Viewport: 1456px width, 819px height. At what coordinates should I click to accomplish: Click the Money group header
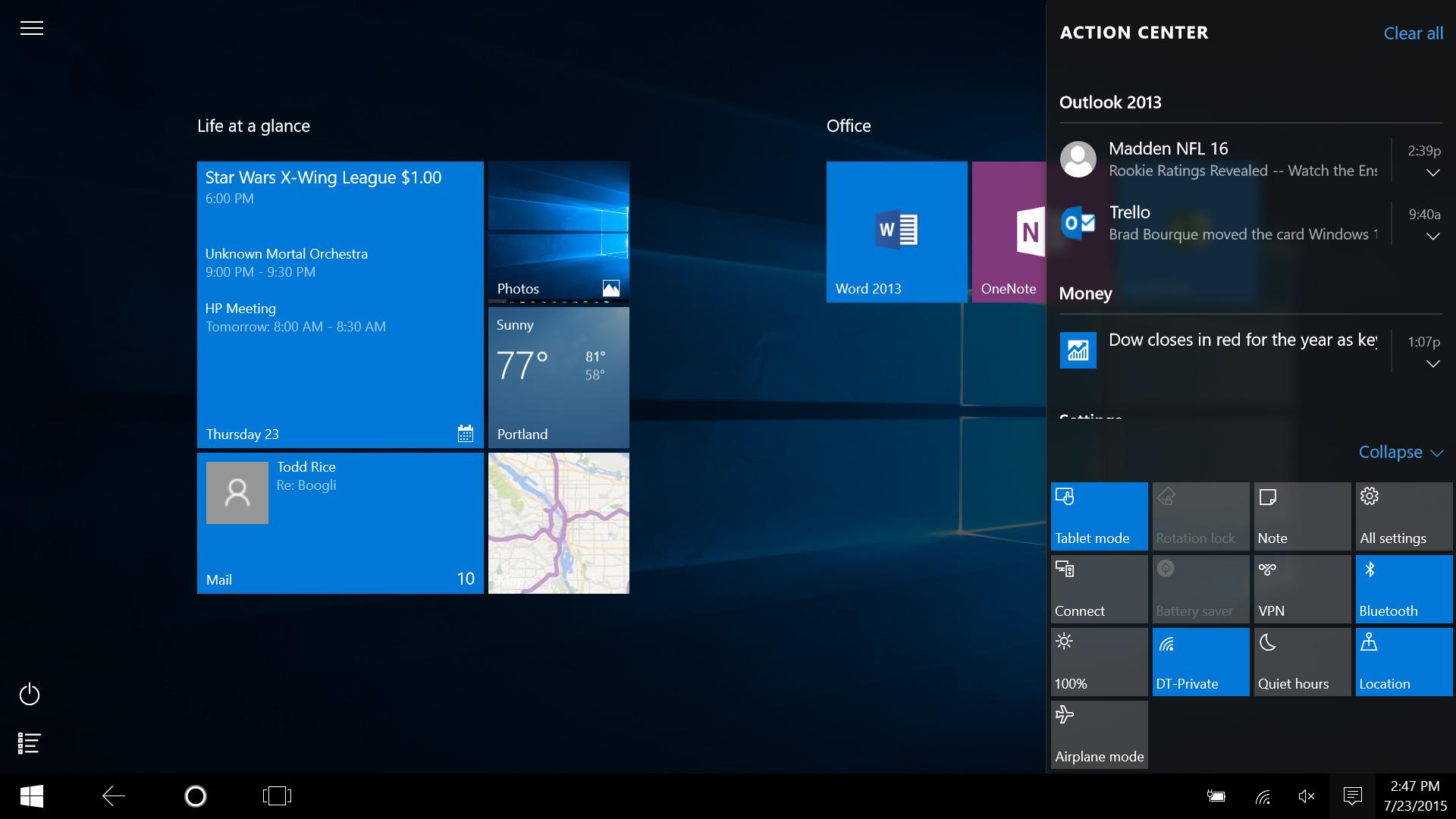(1085, 294)
